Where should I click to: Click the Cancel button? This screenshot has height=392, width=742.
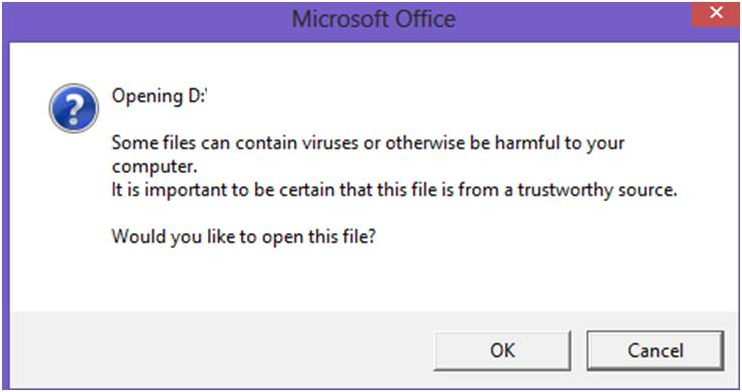(655, 350)
